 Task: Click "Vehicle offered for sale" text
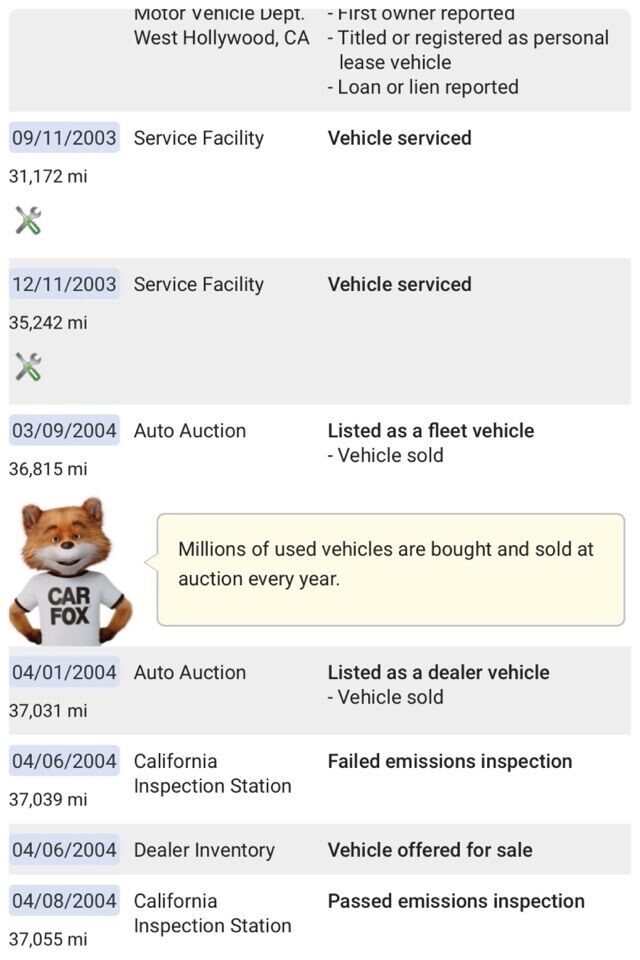pos(430,850)
